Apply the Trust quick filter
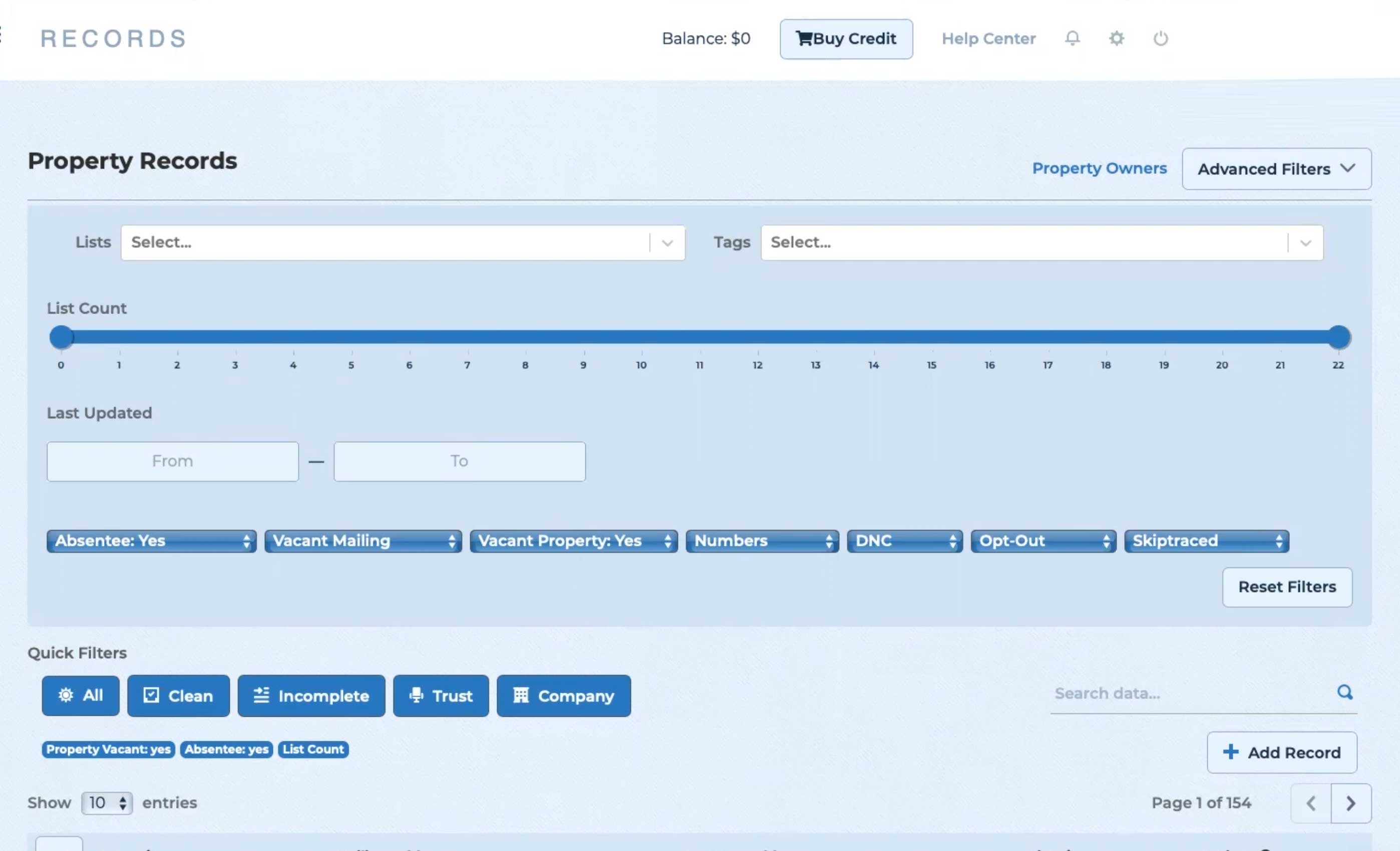Screen dimensions: 1400x851 tap(440, 695)
